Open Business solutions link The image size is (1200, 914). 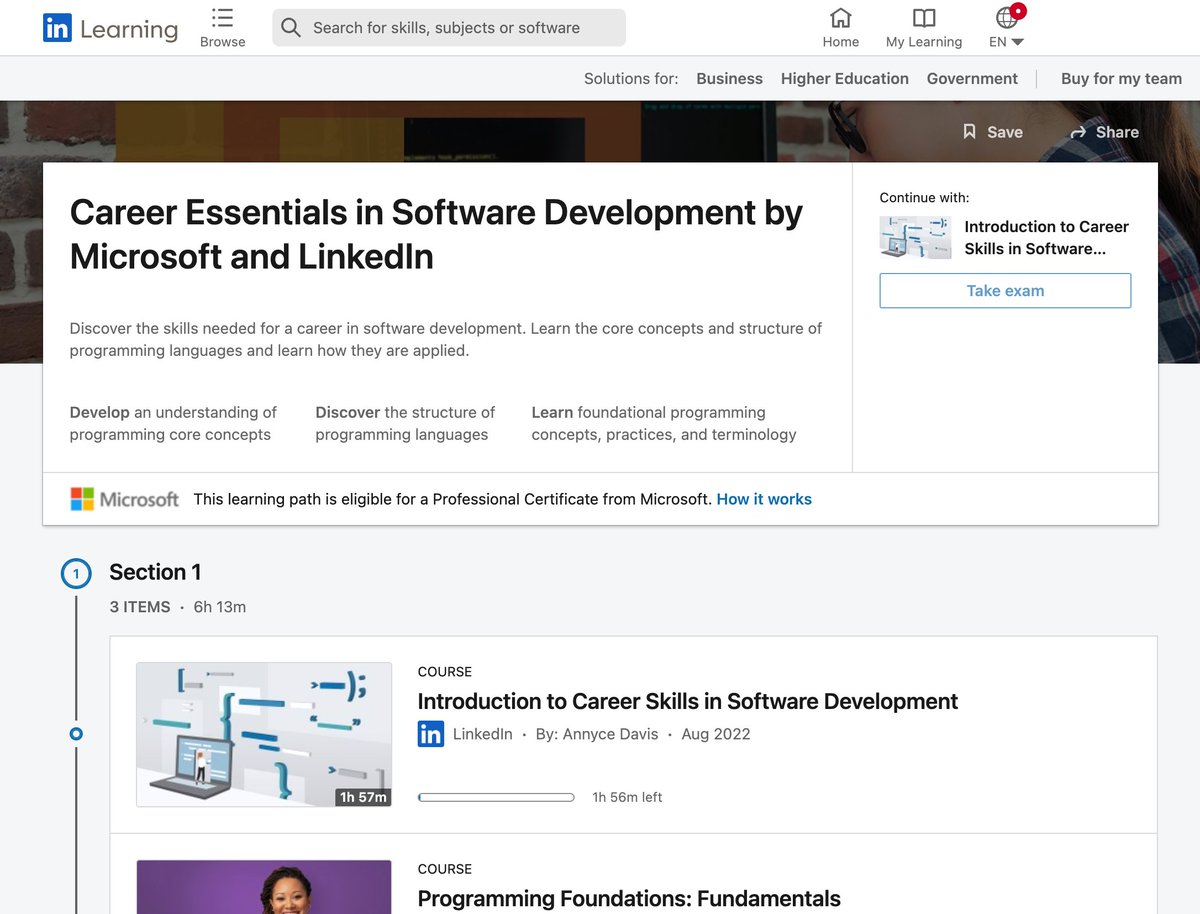point(729,78)
